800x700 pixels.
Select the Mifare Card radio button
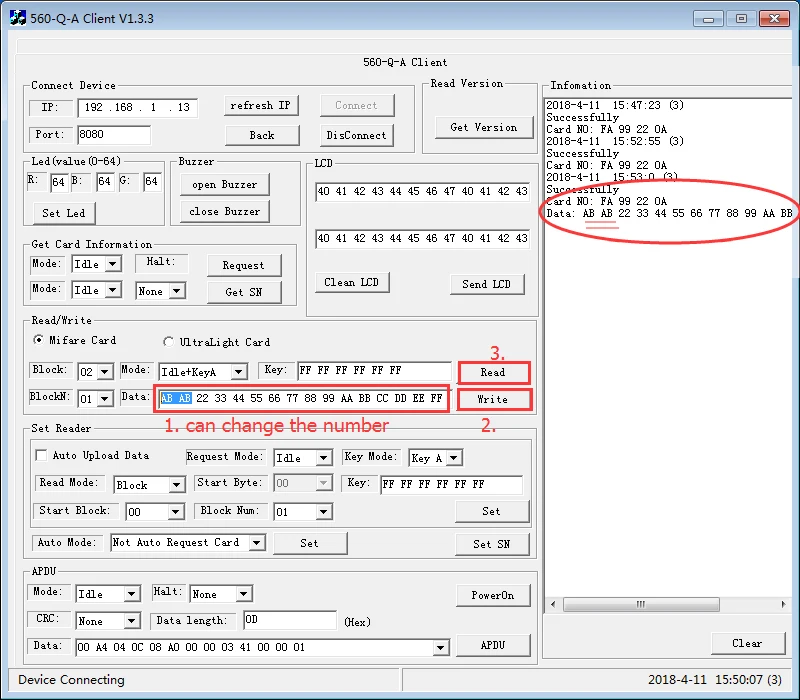point(39,341)
